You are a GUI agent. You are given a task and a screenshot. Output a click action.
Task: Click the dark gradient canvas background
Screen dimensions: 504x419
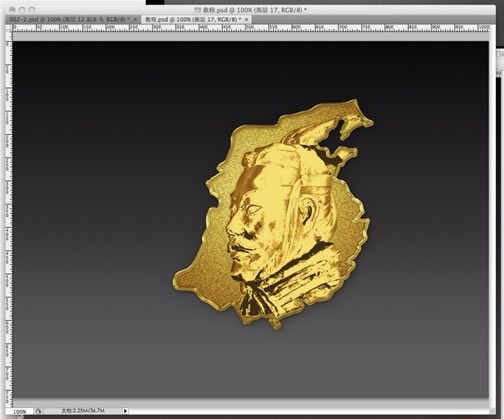point(100,167)
